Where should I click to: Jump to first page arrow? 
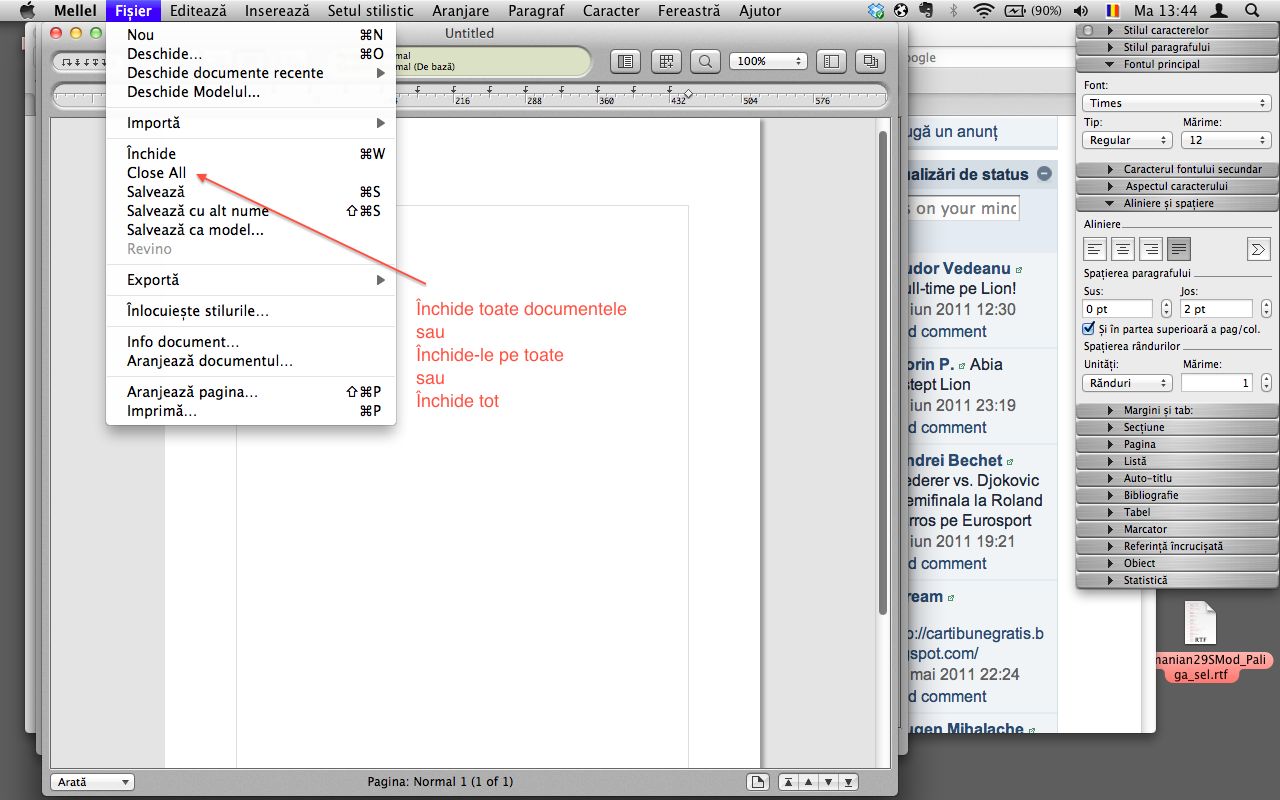click(788, 782)
